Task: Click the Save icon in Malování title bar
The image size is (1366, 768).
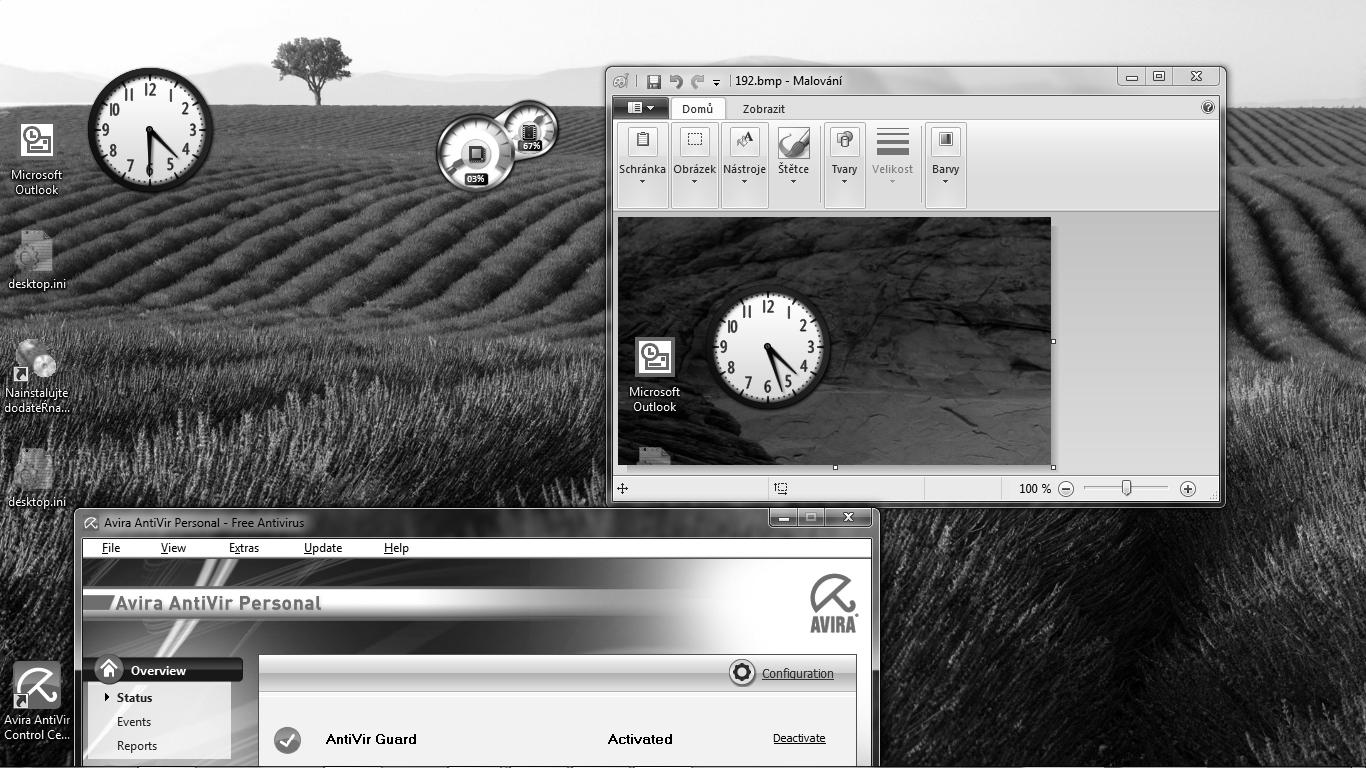Action: (653, 81)
